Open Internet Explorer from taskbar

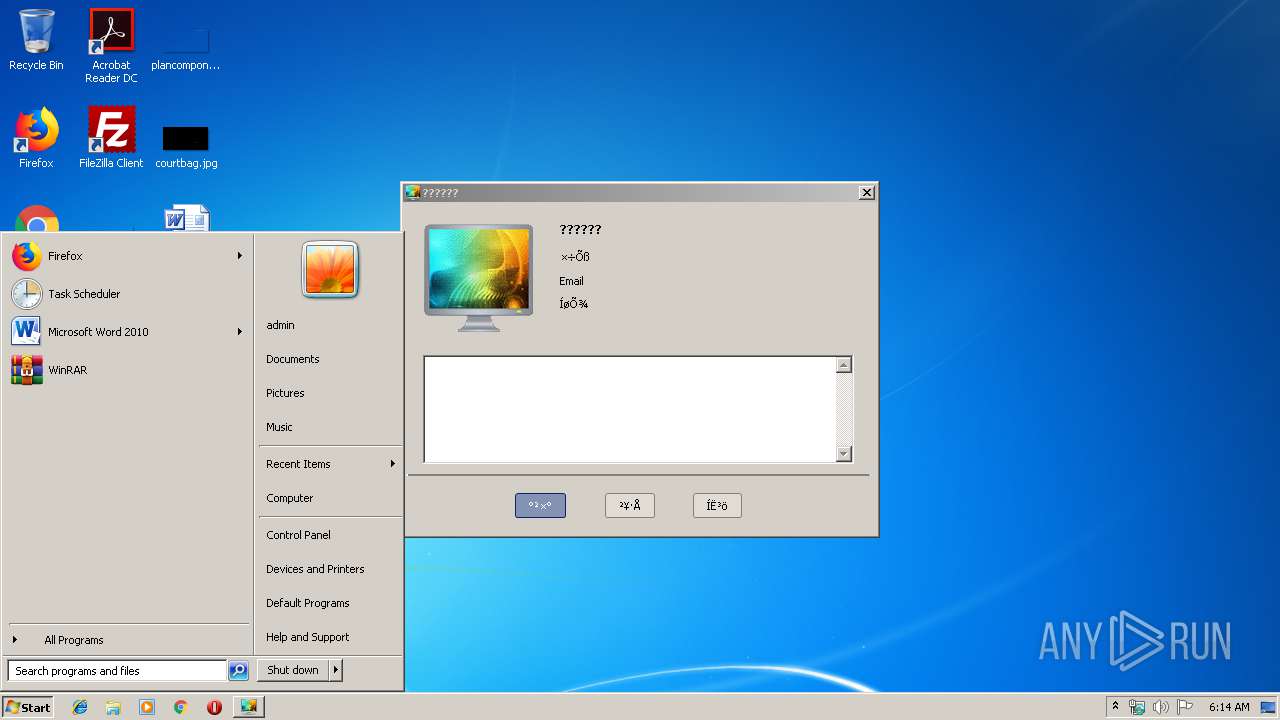80,707
